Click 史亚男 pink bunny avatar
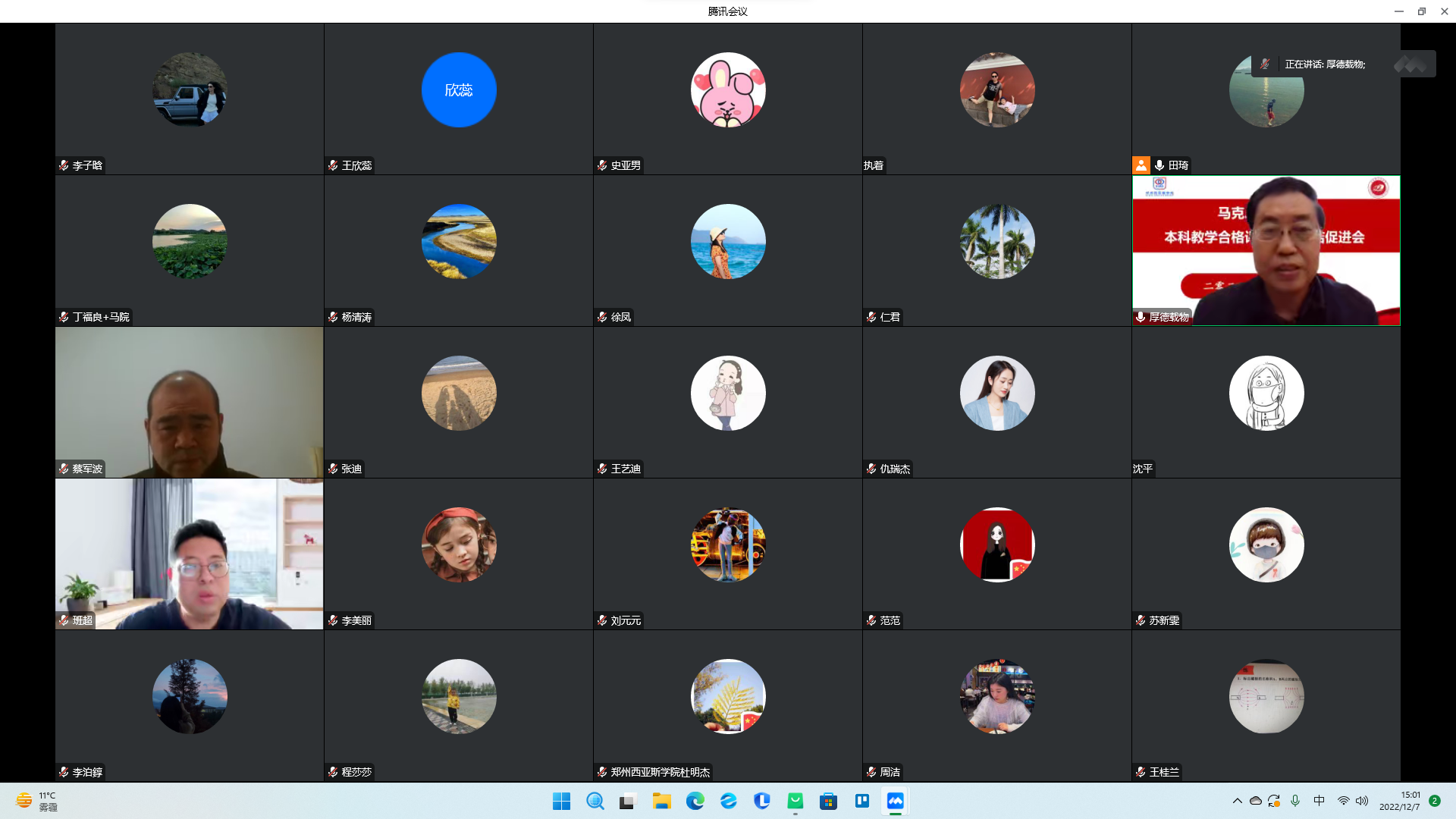Viewport: 1456px width, 819px height. pyautogui.click(x=728, y=89)
